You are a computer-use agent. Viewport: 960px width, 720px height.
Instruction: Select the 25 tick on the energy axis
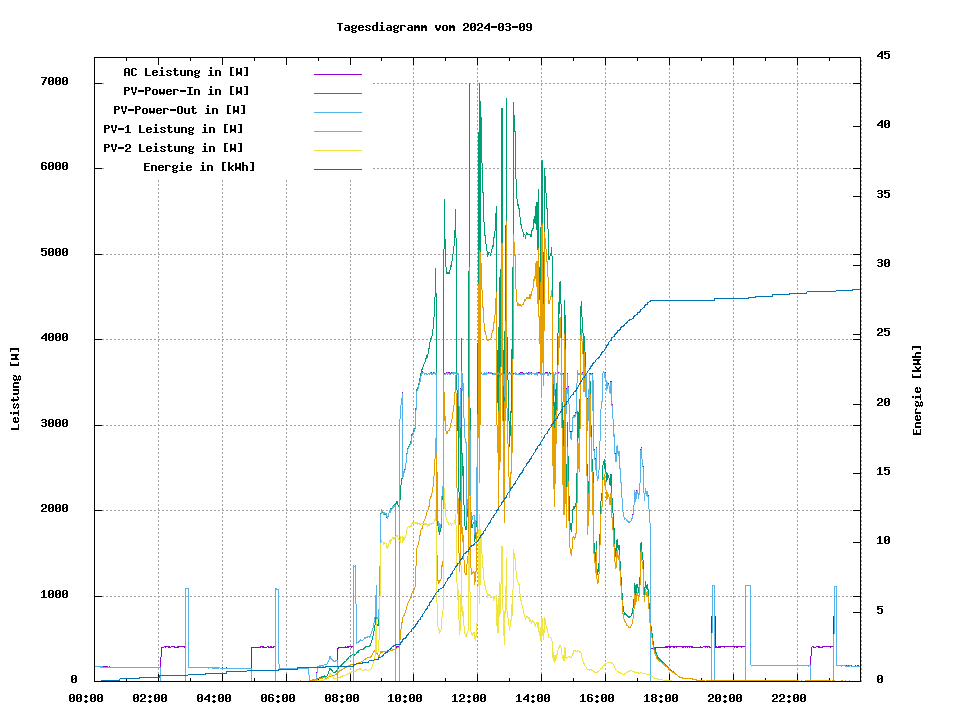pyautogui.click(x=883, y=333)
